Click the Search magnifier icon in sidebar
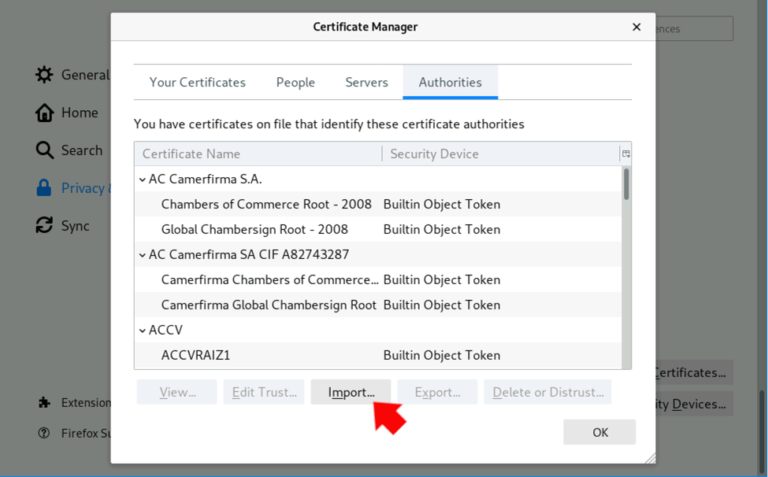Image resolution: width=768 pixels, height=477 pixels. [44, 150]
